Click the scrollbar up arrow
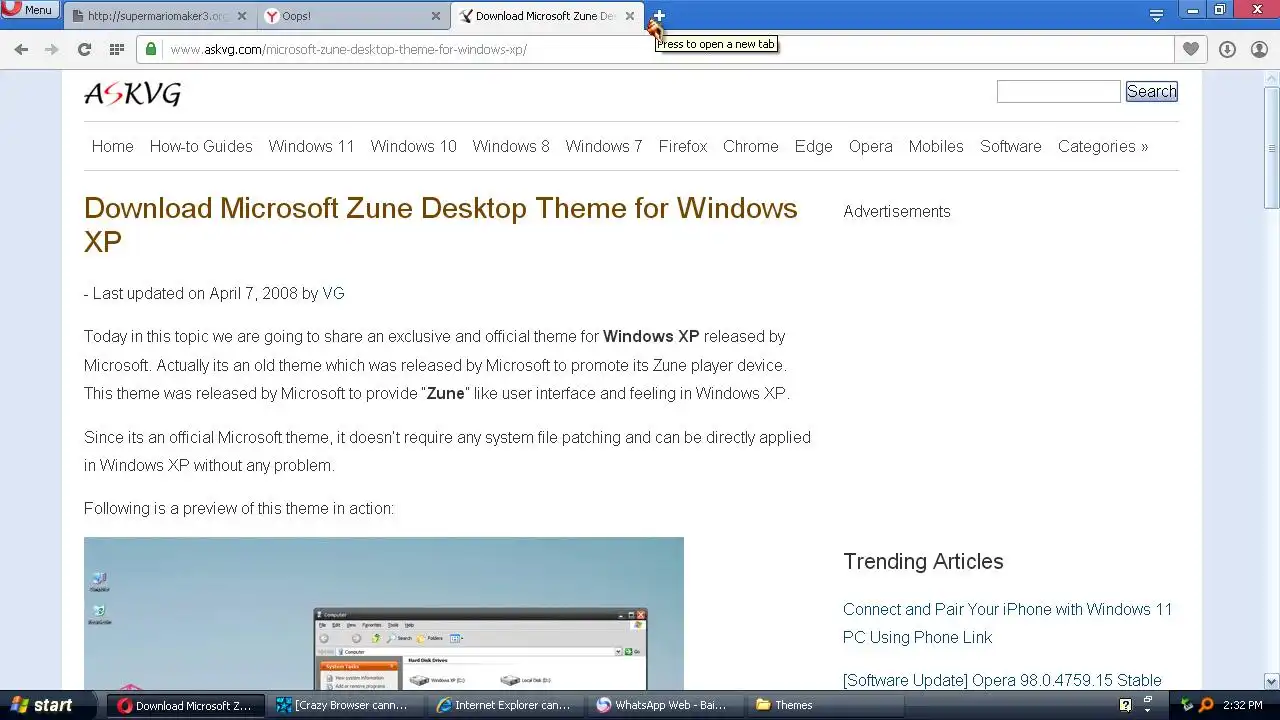Image resolution: width=1280 pixels, height=720 pixels. (1271, 77)
